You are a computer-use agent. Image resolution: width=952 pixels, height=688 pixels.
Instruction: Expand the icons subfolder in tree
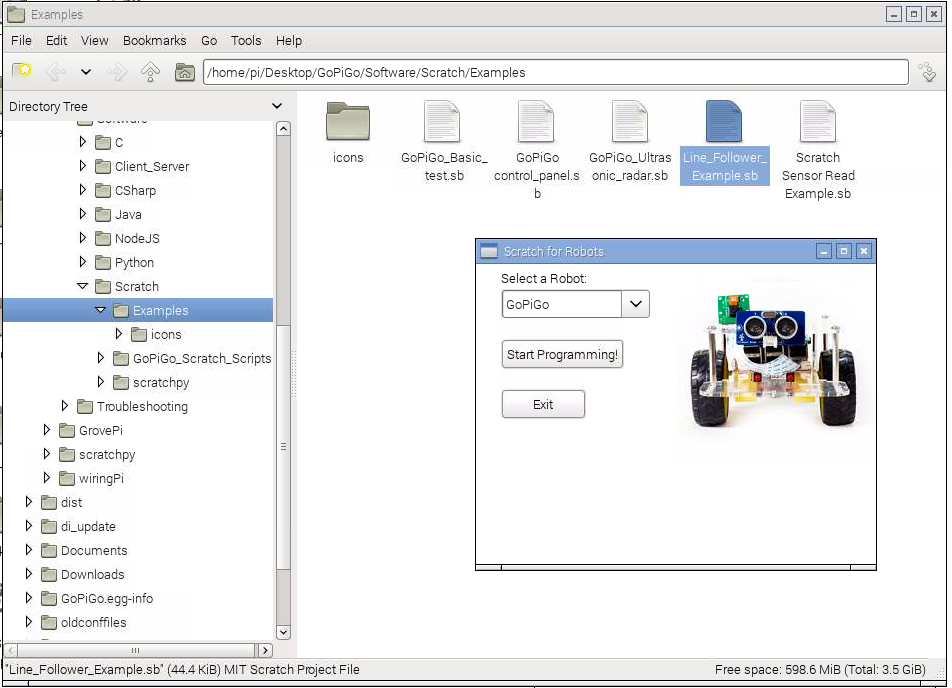(x=118, y=334)
